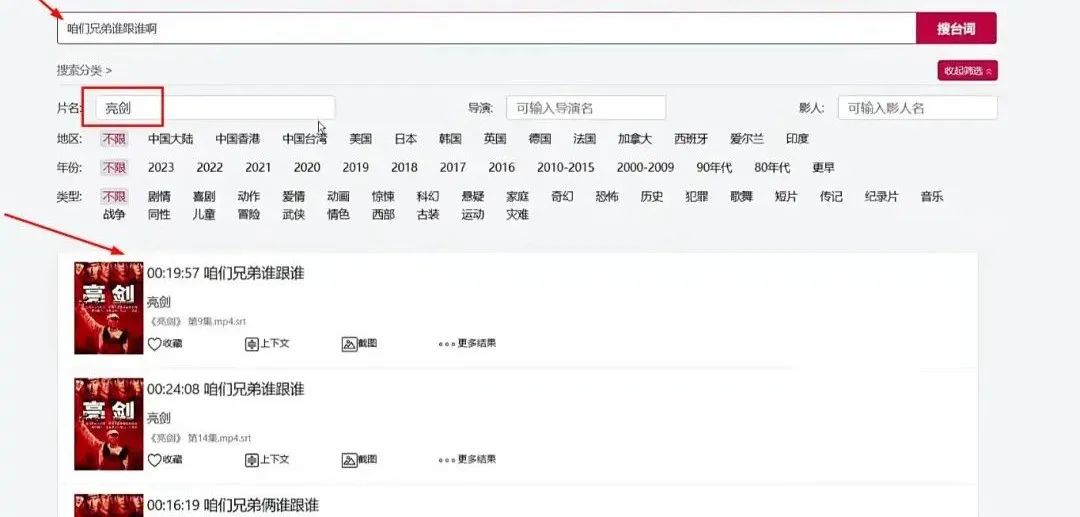Select region 日本
1080x517 pixels.
coord(406,138)
